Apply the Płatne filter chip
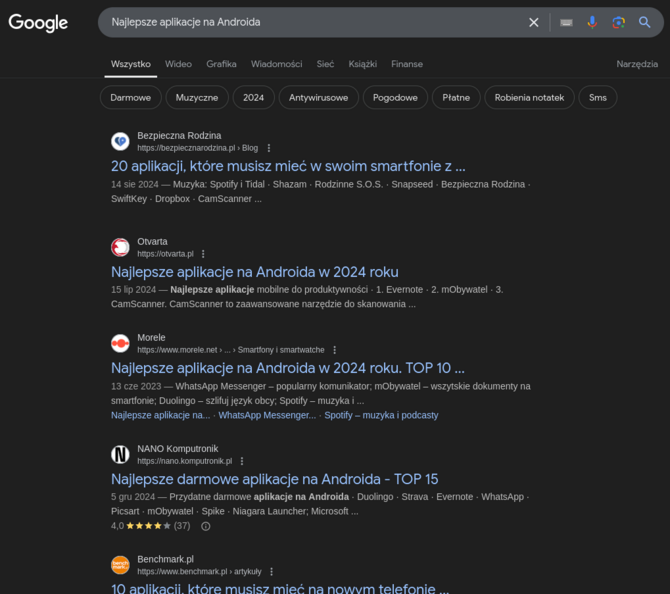This screenshot has width=670, height=594. coord(456,97)
